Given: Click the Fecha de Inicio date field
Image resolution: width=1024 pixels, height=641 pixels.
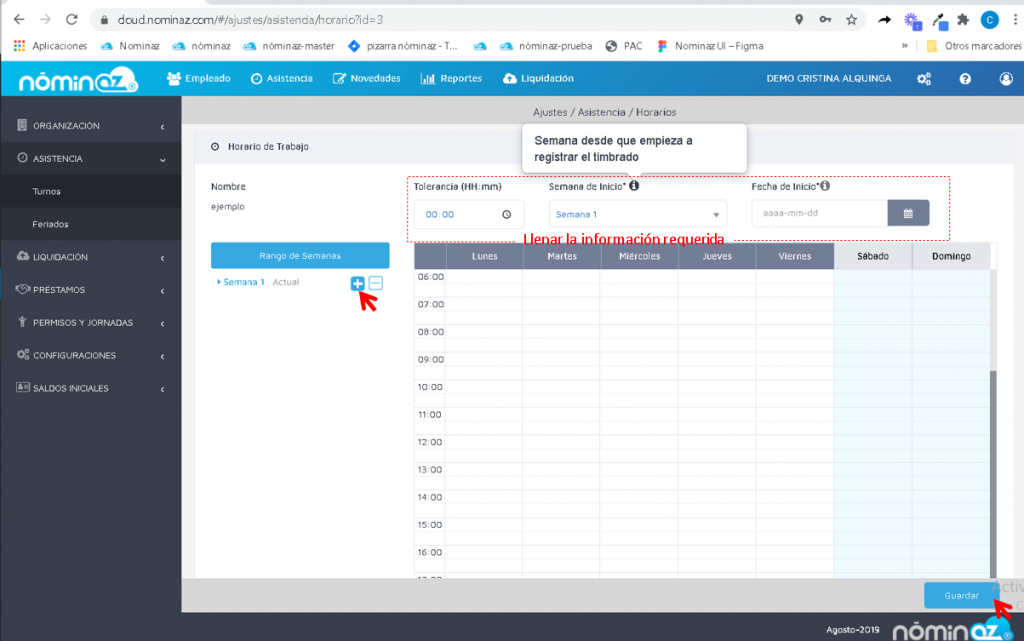Looking at the screenshot, I should click(x=820, y=213).
